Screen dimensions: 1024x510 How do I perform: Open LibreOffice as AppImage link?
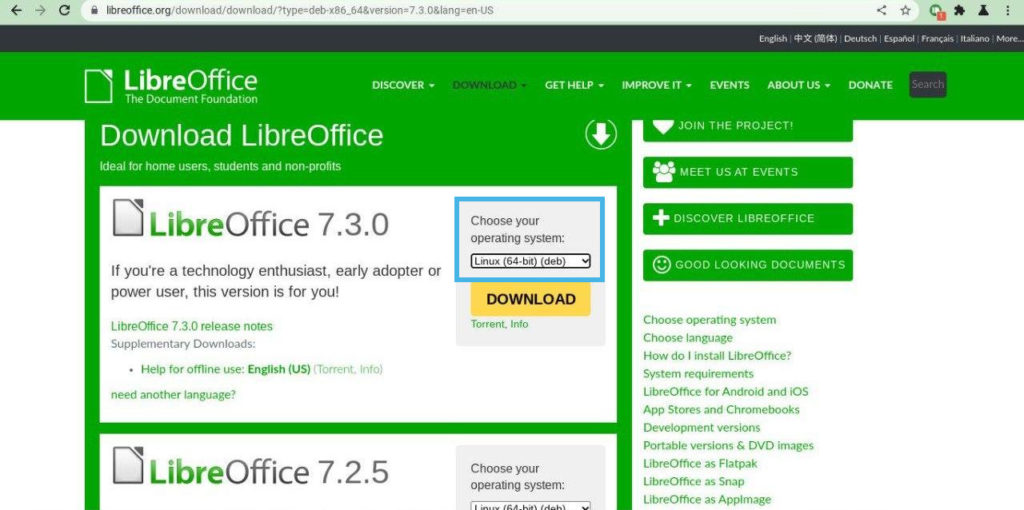click(x=707, y=500)
